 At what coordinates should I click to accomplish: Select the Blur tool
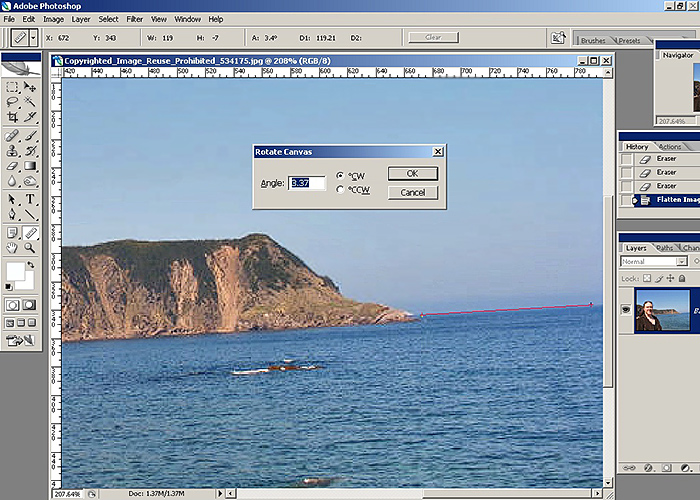[x=12, y=181]
